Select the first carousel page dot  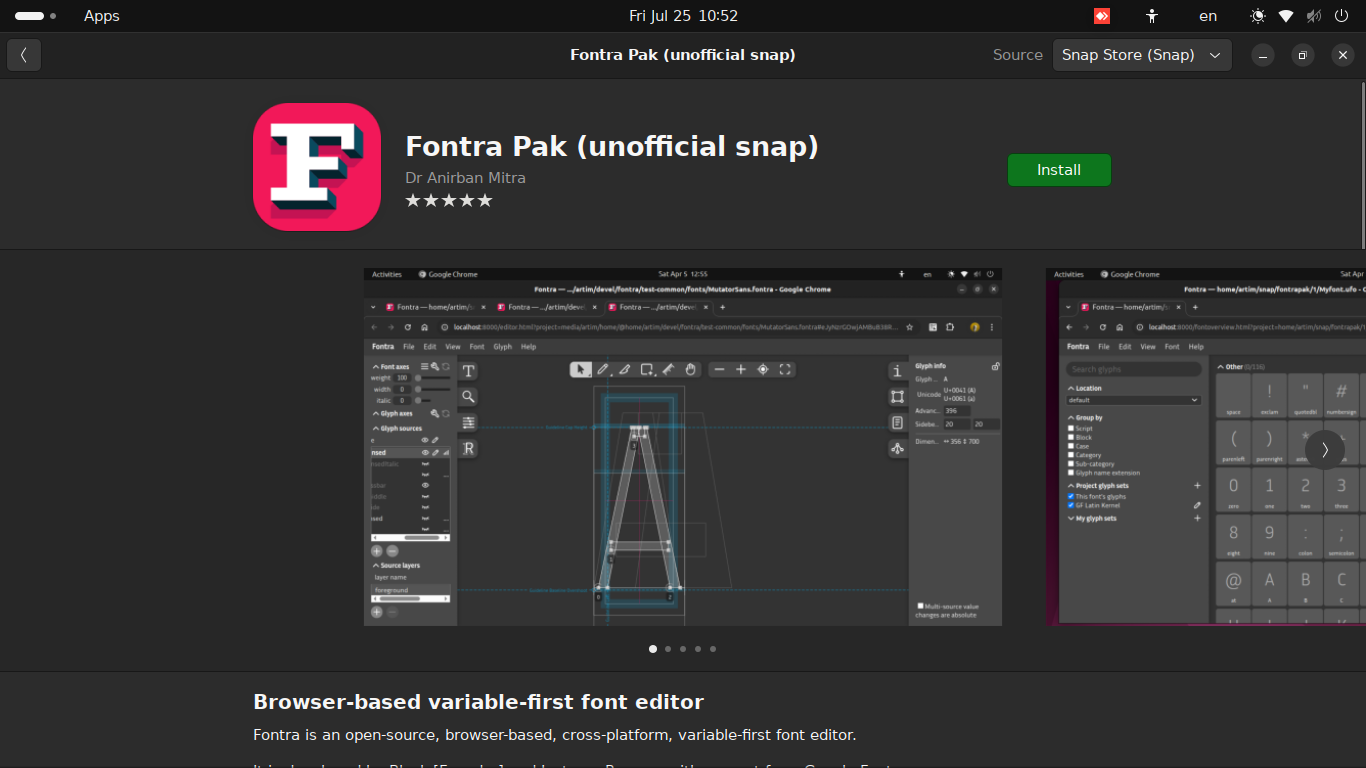pos(653,649)
